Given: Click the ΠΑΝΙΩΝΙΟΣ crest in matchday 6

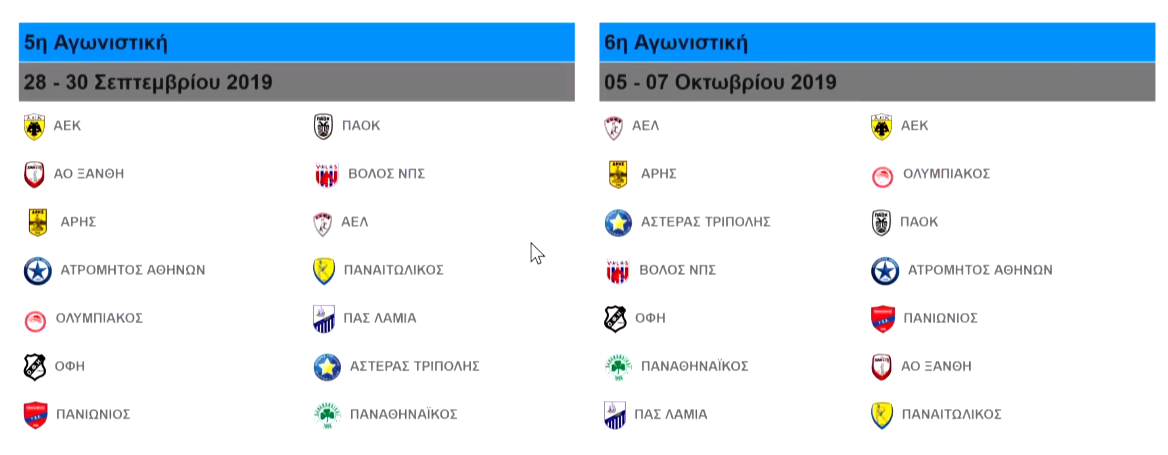Looking at the screenshot, I should (x=882, y=319).
